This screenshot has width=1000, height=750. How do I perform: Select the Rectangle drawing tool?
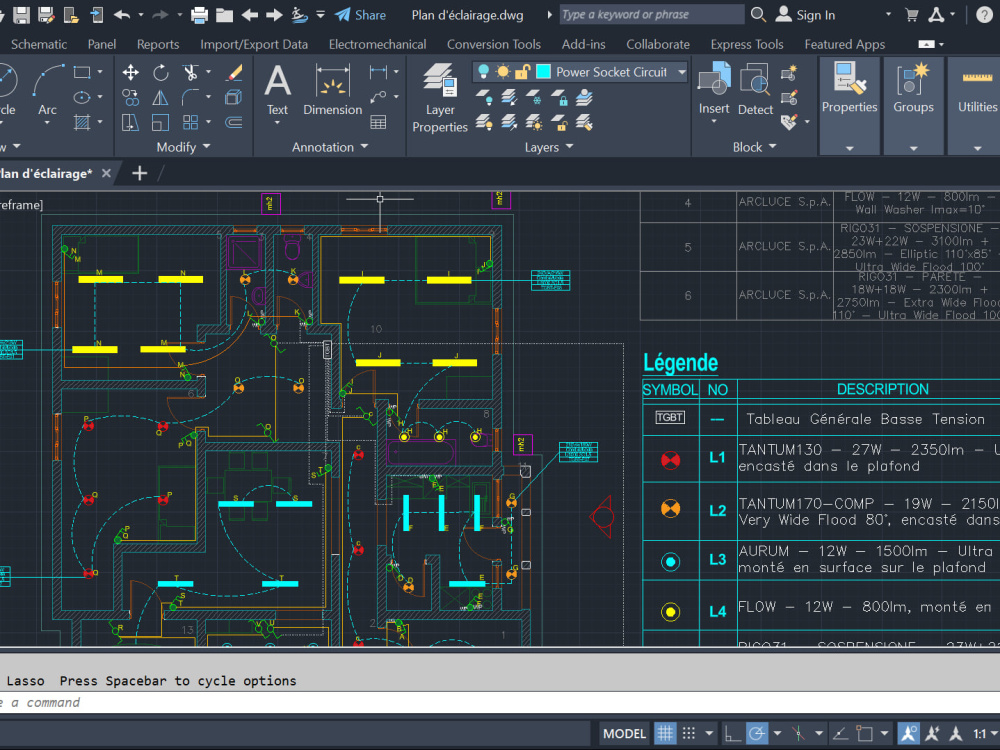point(82,72)
